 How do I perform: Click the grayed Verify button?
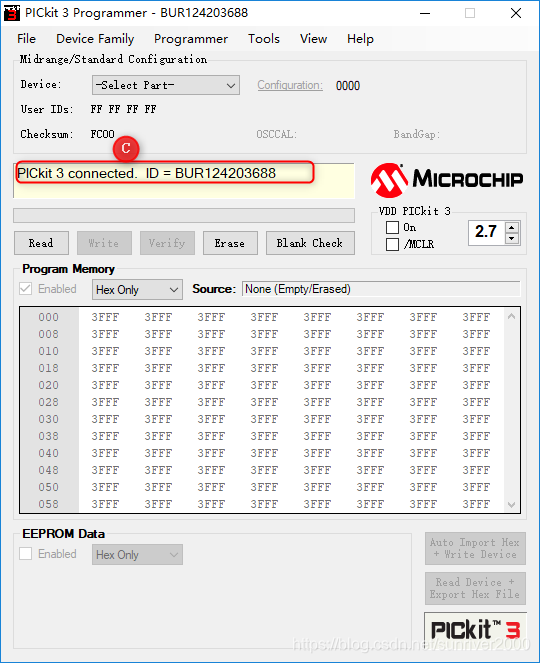[x=167, y=243]
